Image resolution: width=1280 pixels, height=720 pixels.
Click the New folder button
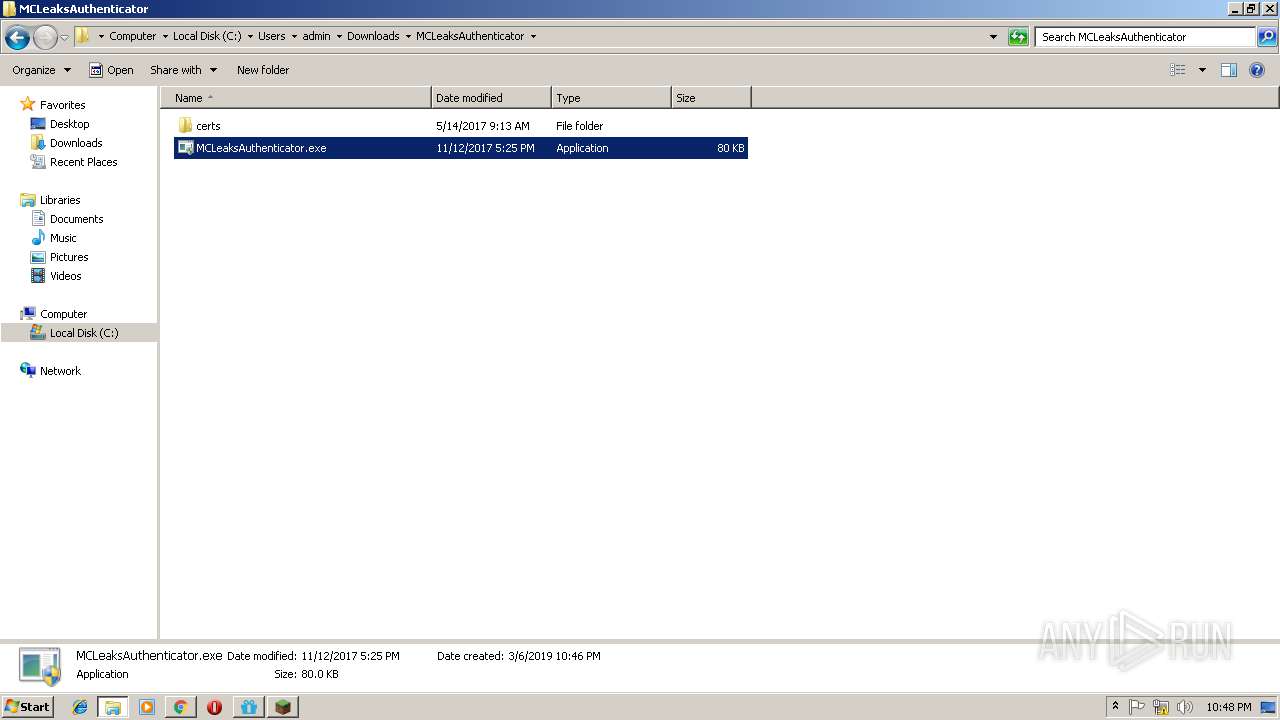click(263, 70)
